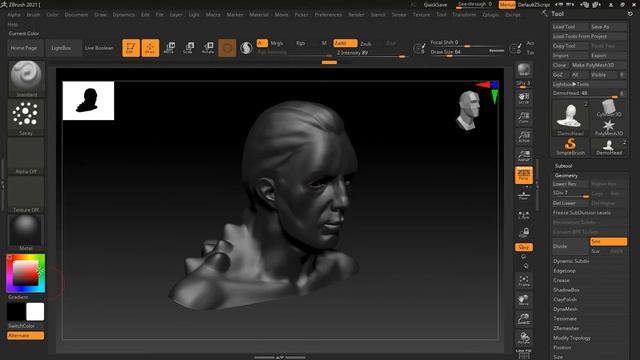Click the sculptris pro swirl icon
The width and height of the screenshot is (640, 360).
coord(246,48)
